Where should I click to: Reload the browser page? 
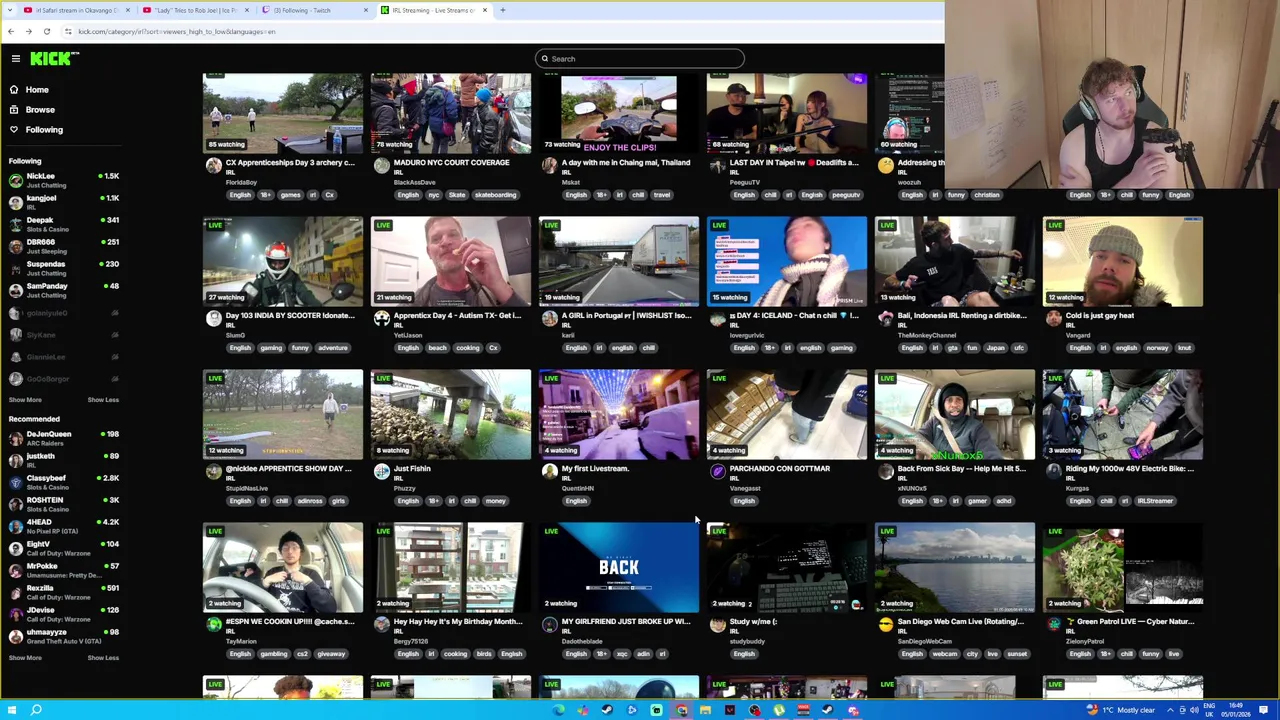coord(46,31)
